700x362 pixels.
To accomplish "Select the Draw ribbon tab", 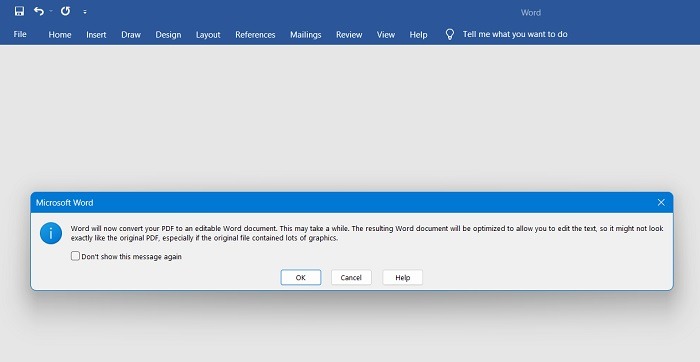I will pyautogui.click(x=131, y=34).
